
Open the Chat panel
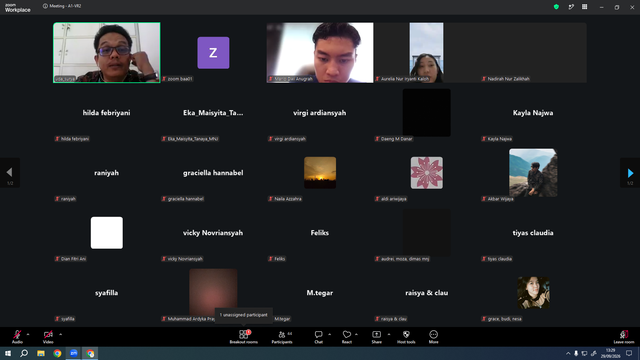pos(319,337)
